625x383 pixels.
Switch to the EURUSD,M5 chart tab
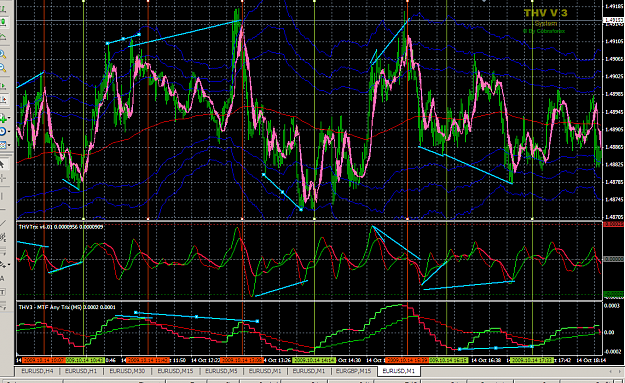[x=221, y=371]
